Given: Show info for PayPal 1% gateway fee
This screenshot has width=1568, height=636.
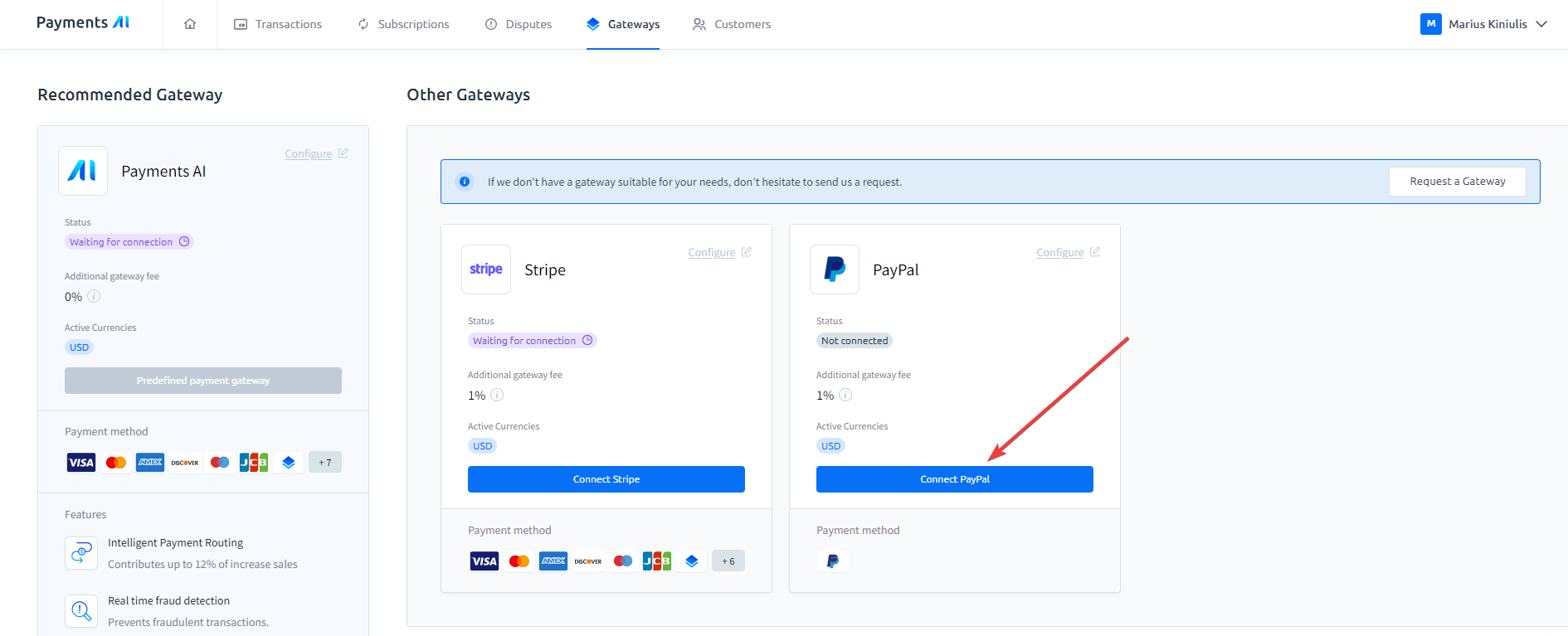Looking at the screenshot, I should [845, 395].
